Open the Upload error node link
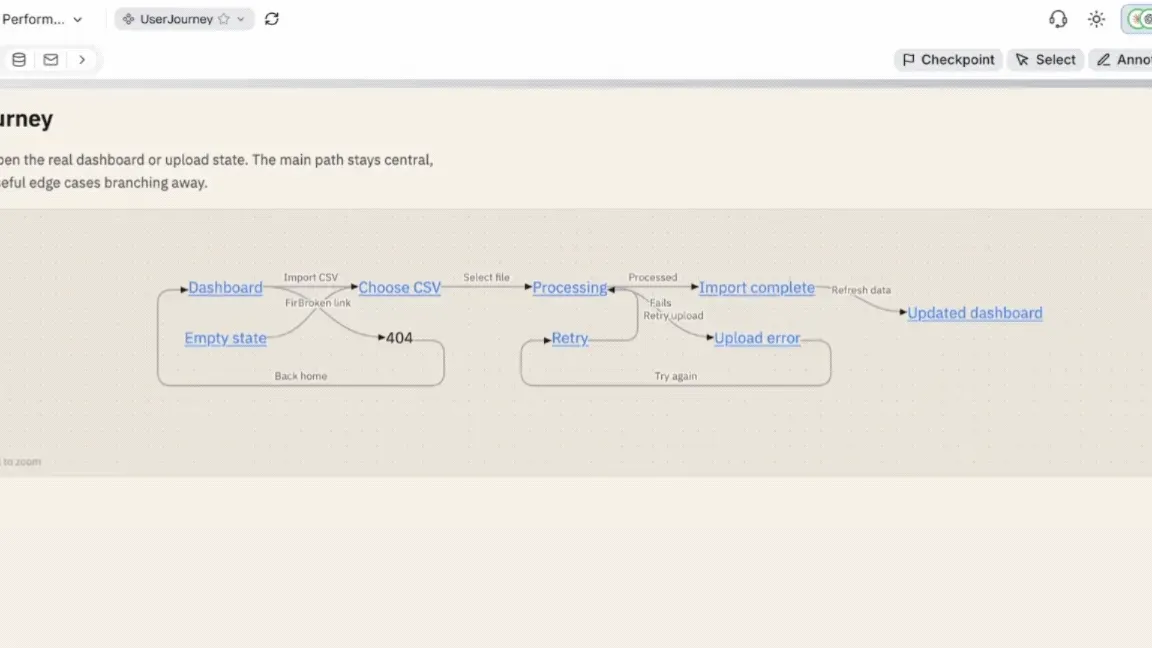The height and width of the screenshot is (648, 1152). 757,338
